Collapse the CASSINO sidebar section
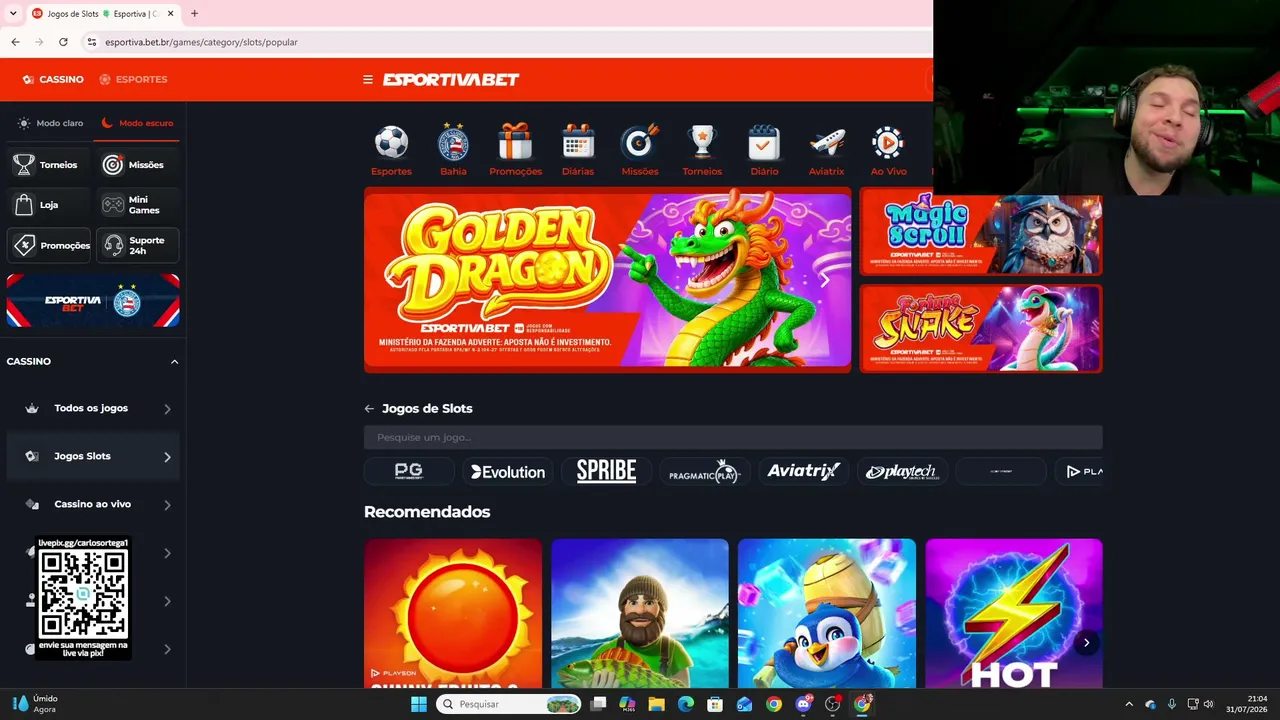This screenshot has width=1280, height=720. tap(174, 361)
